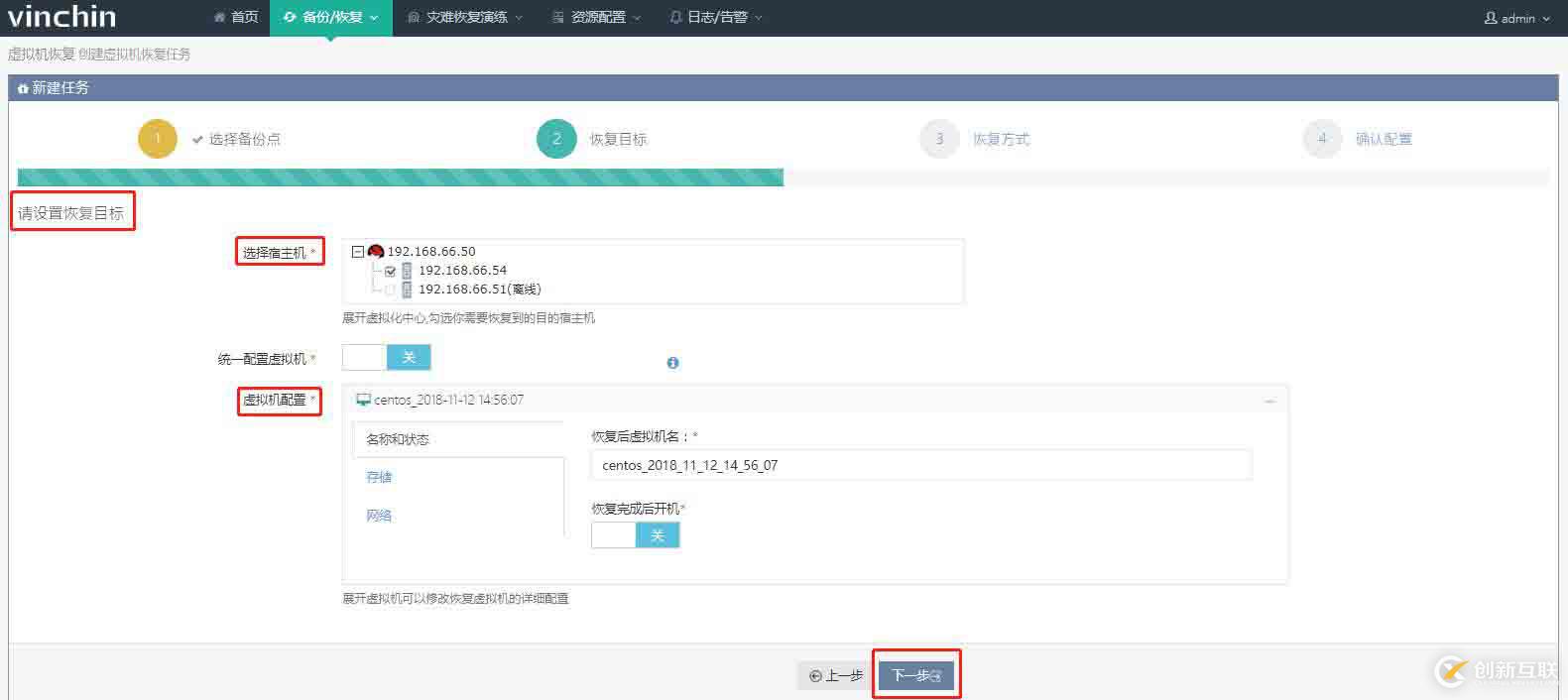Go back with the 上一步 button

[x=836, y=676]
